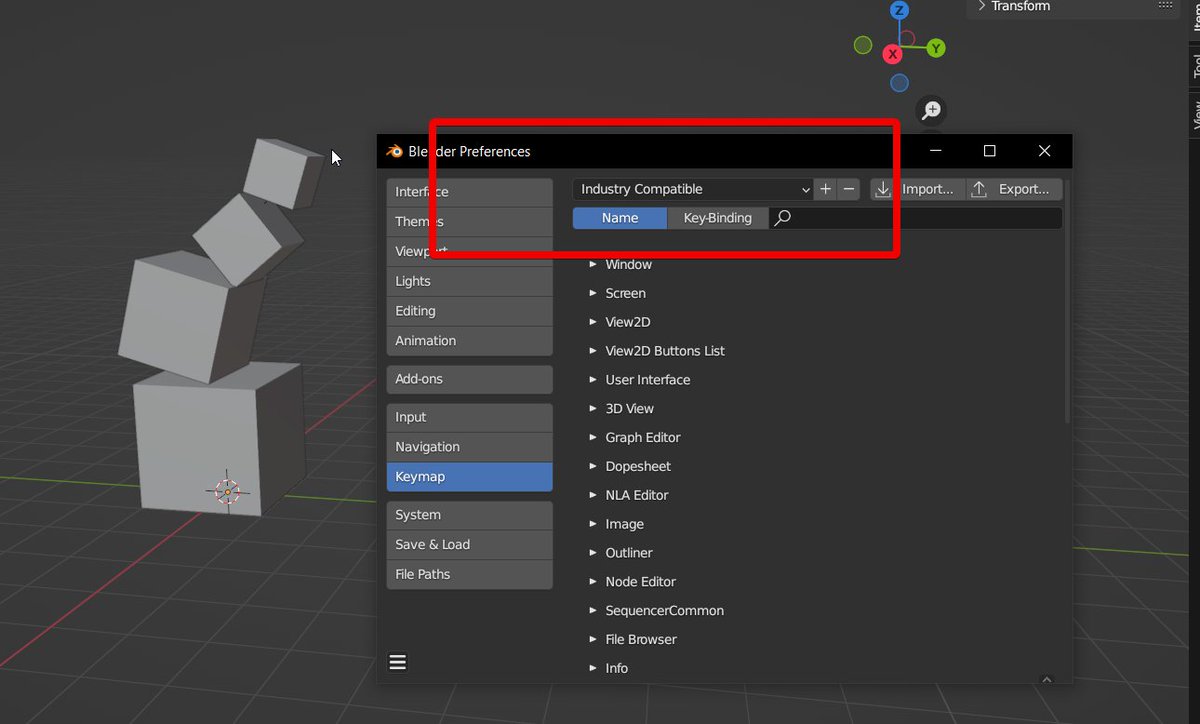Export the keymap configuration
Viewport: 1200px width, 724px height.
[1013, 189]
